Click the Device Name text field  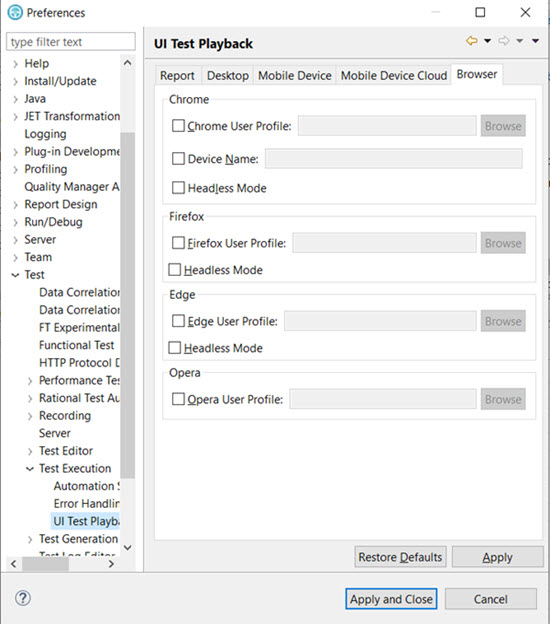pos(394,158)
